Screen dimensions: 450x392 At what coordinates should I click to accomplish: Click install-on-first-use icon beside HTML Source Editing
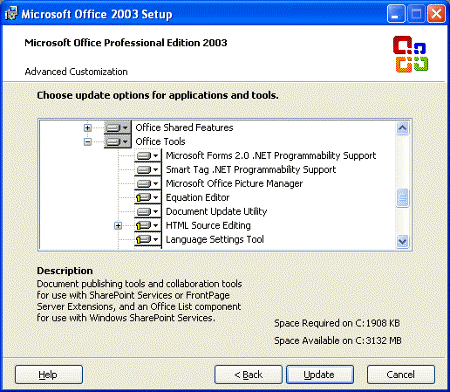pos(144,226)
